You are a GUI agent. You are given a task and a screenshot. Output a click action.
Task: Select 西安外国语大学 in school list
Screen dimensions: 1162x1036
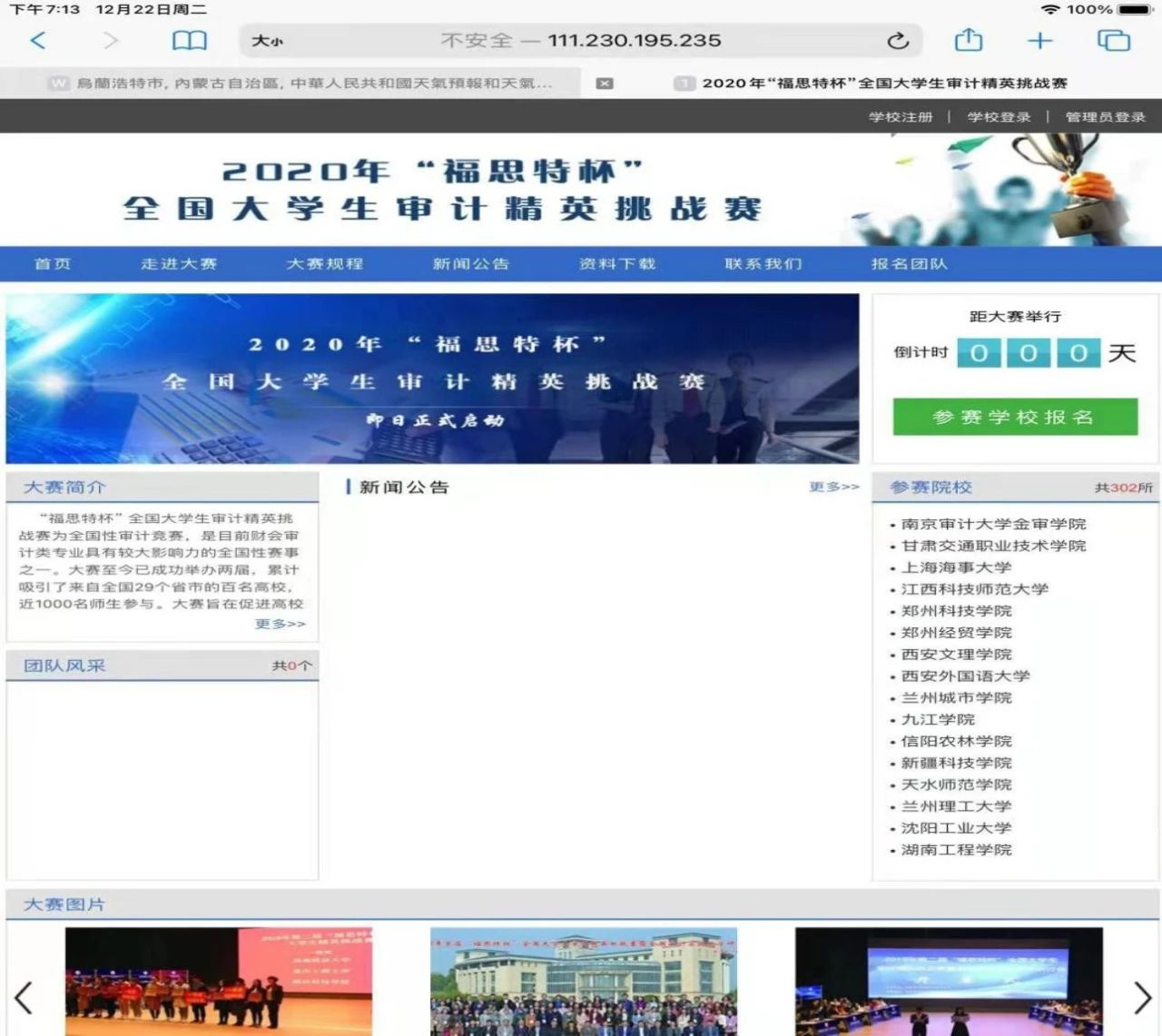point(966,677)
